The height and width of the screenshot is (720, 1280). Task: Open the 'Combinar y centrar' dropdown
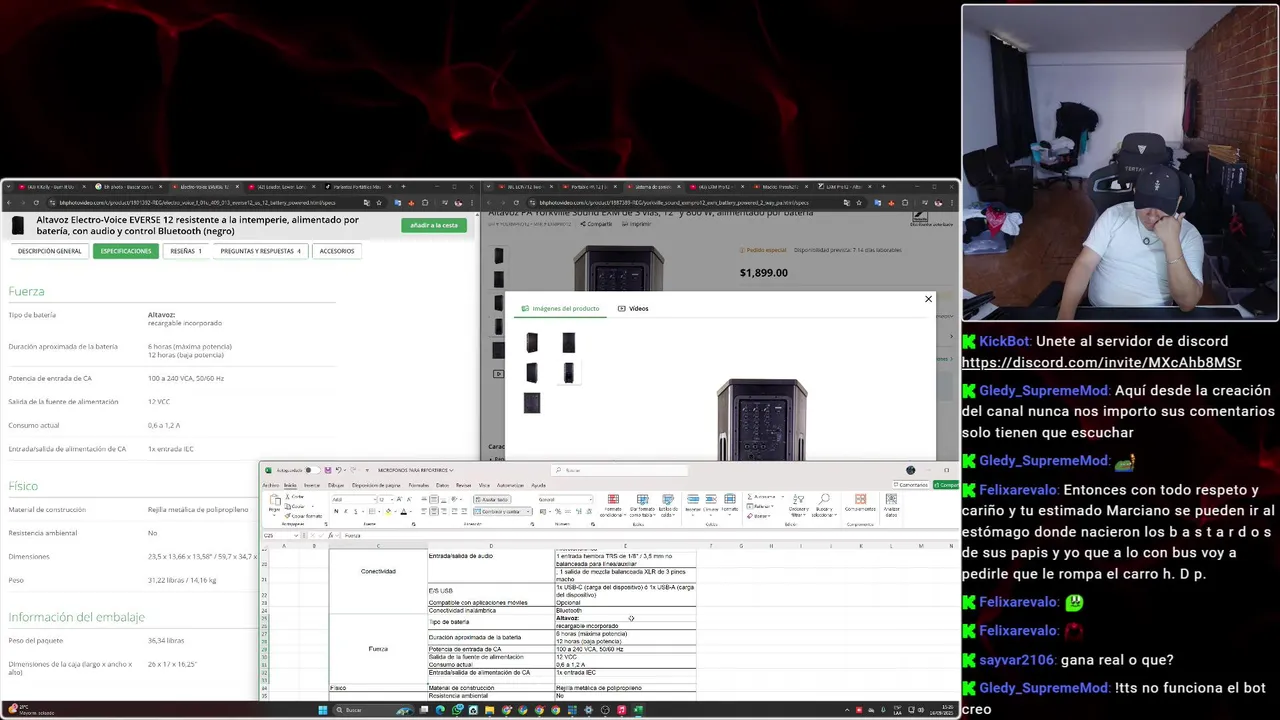pos(528,511)
